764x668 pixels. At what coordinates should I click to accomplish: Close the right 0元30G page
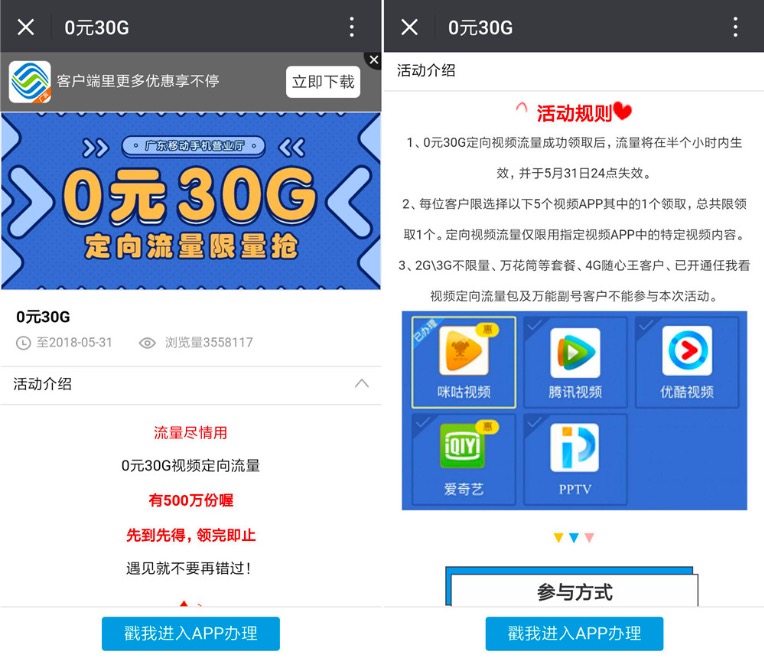coord(410,27)
